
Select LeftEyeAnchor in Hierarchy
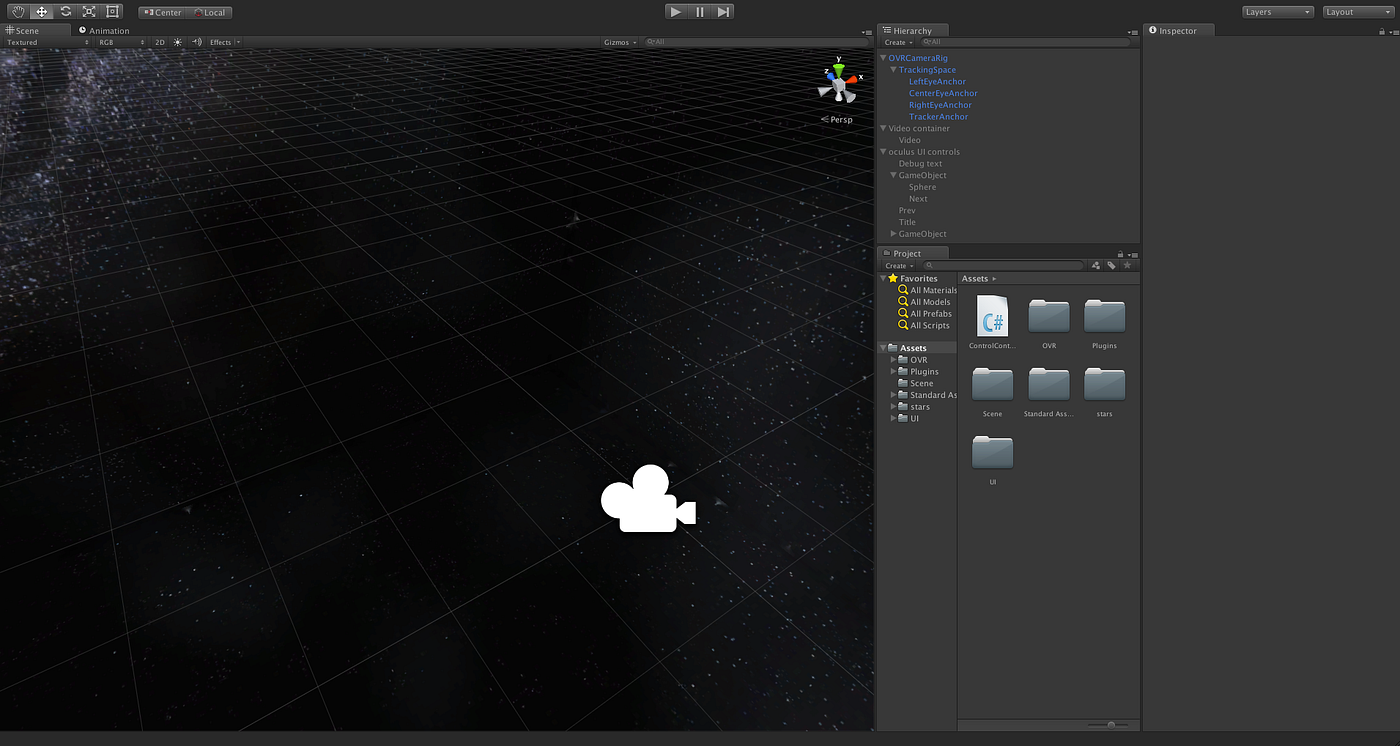[937, 81]
